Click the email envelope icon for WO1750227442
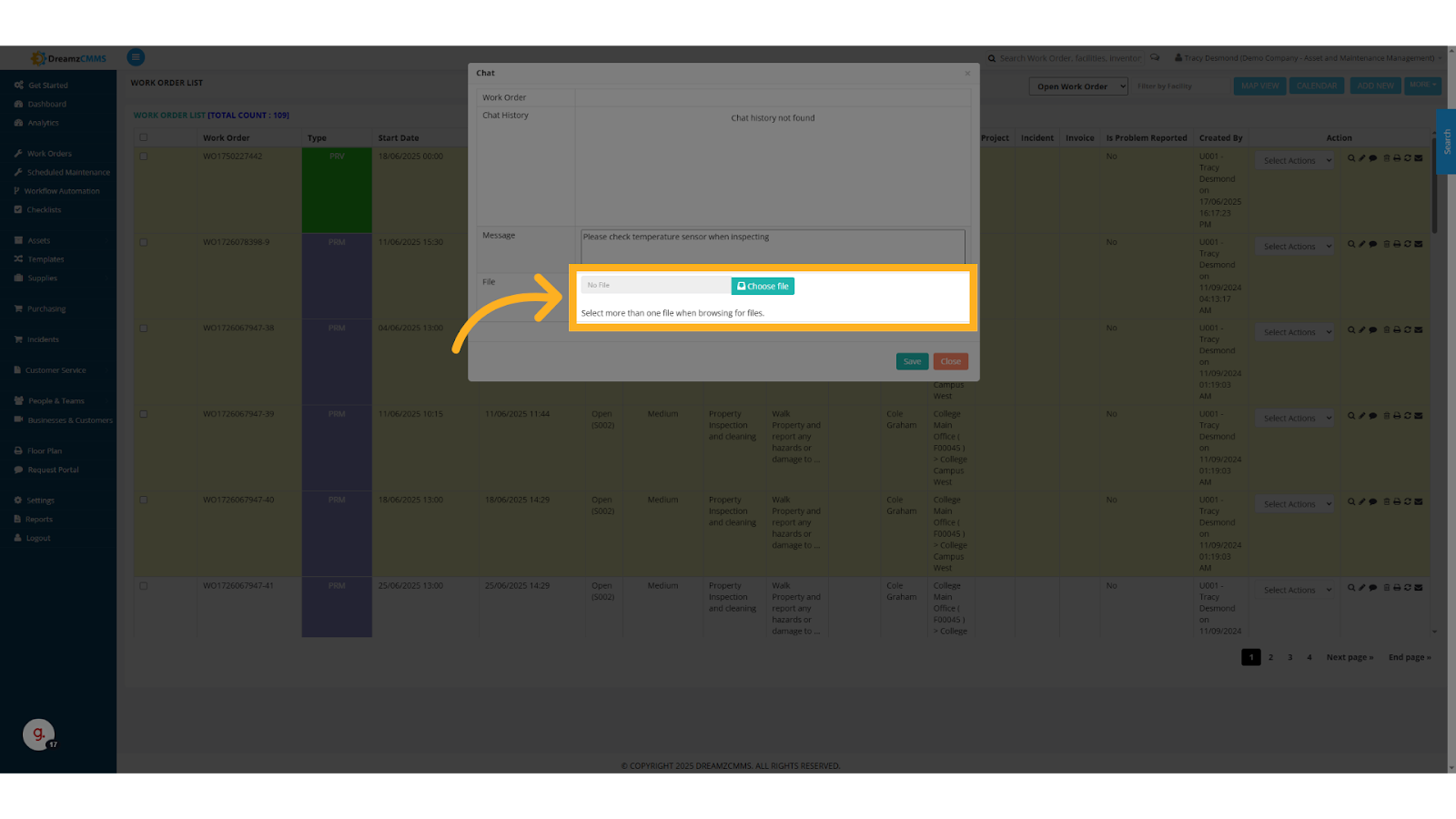This screenshot has height=819, width=1456. pyautogui.click(x=1419, y=158)
